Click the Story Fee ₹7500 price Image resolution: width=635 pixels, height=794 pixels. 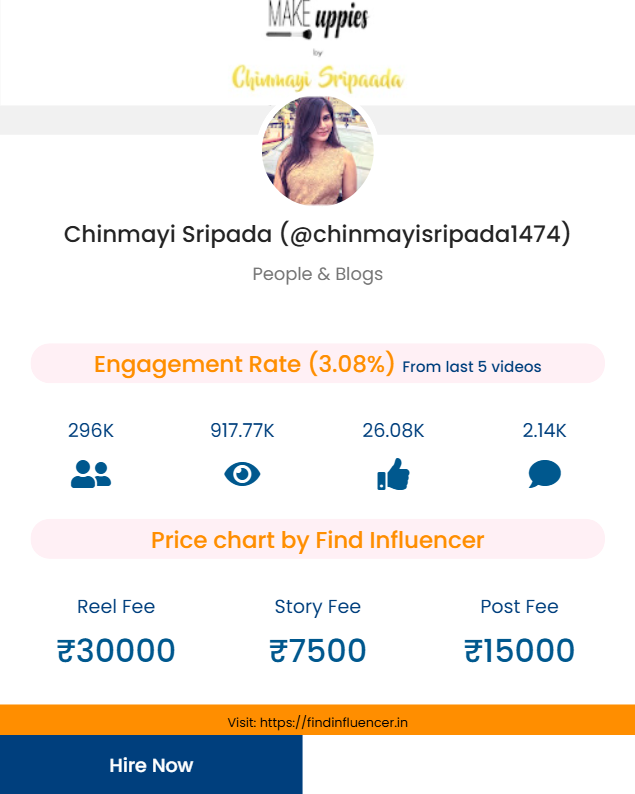click(x=317, y=651)
